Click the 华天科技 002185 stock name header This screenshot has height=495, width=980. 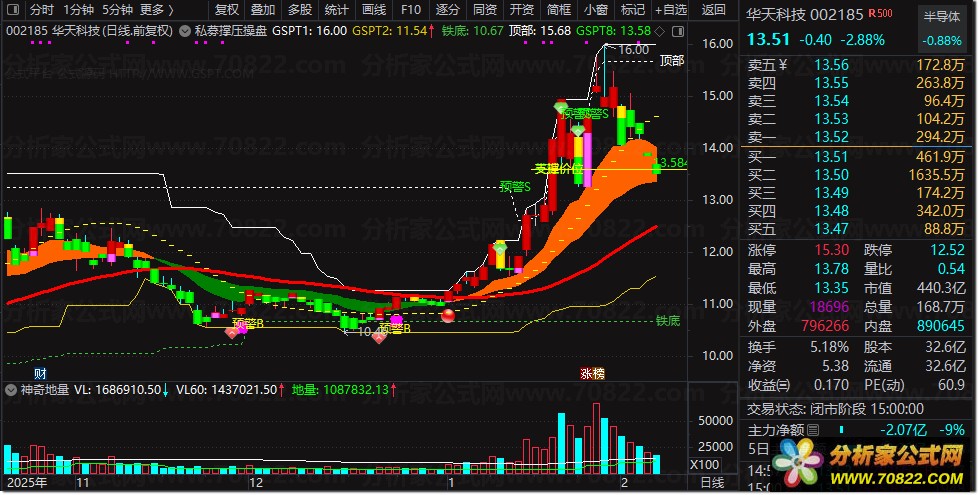pyautogui.click(x=805, y=14)
